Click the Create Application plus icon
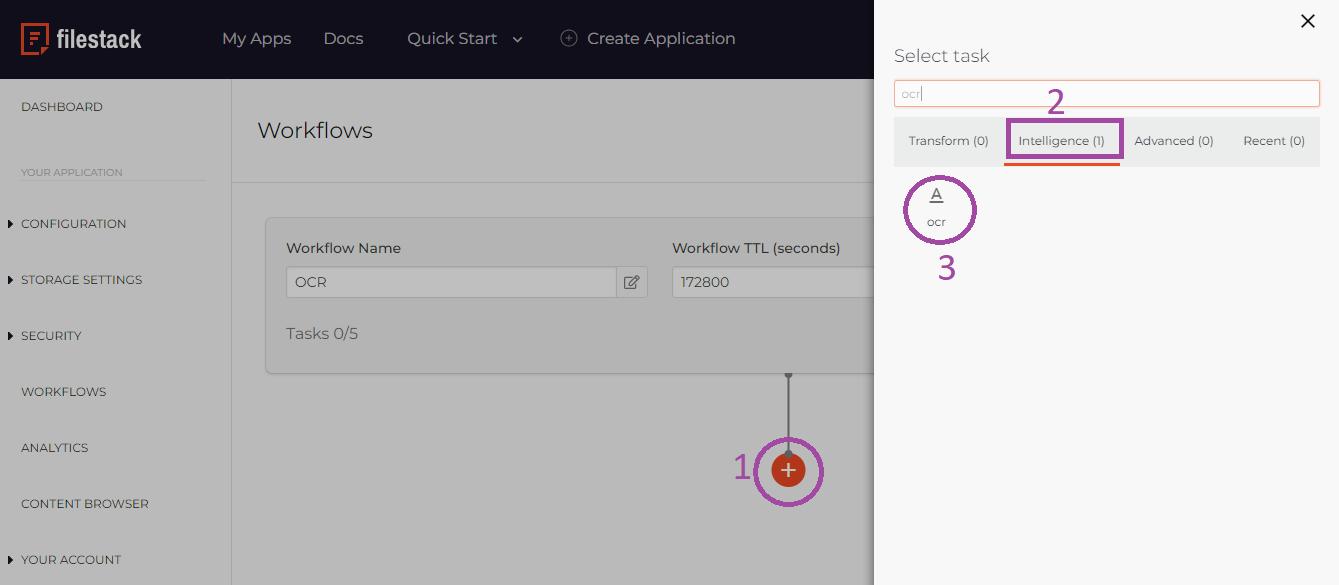1339x585 pixels. (569, 39)
